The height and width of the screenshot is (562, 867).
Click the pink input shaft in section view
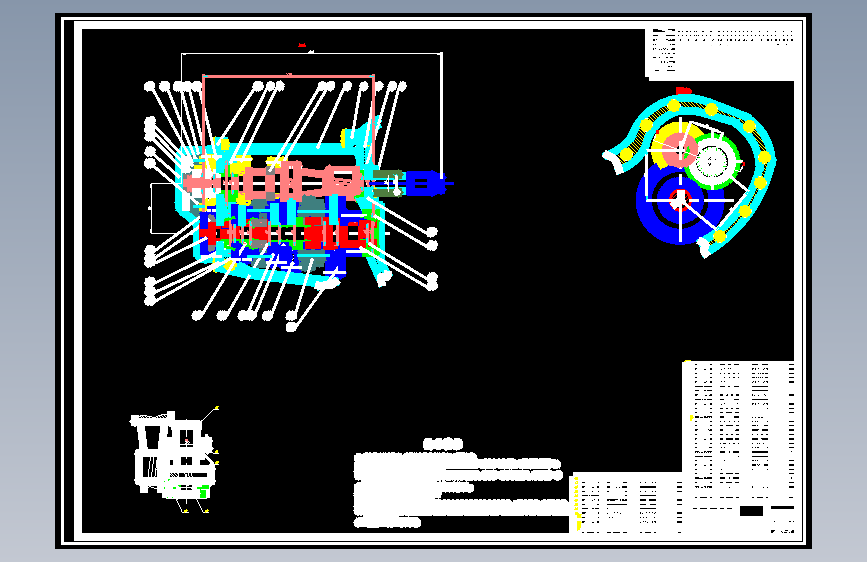(x=274, y=181)
